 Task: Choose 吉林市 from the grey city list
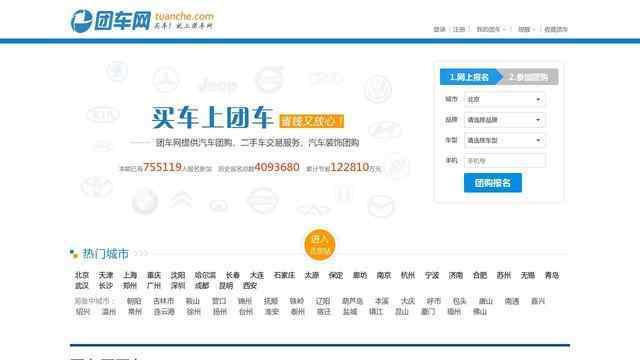click(x=163, y=301)
